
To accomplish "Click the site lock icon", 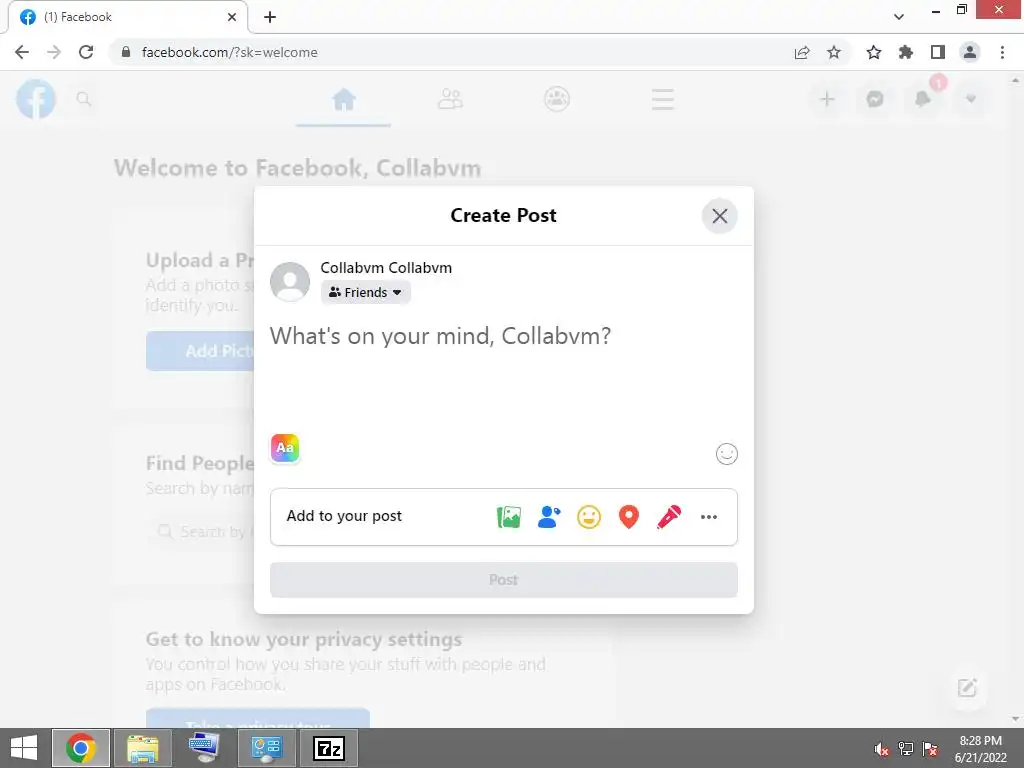I will point(127,52).
